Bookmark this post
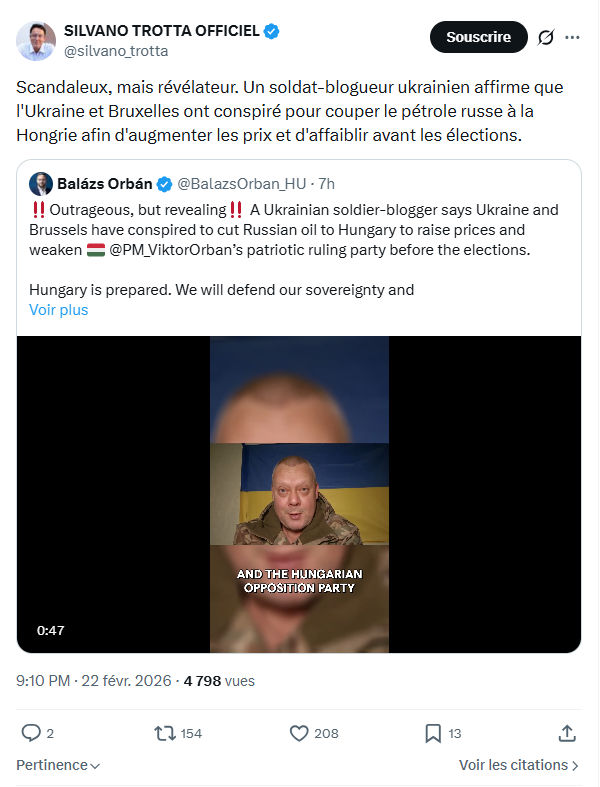Viewport: 600px width, 787px height. (433, 733)
